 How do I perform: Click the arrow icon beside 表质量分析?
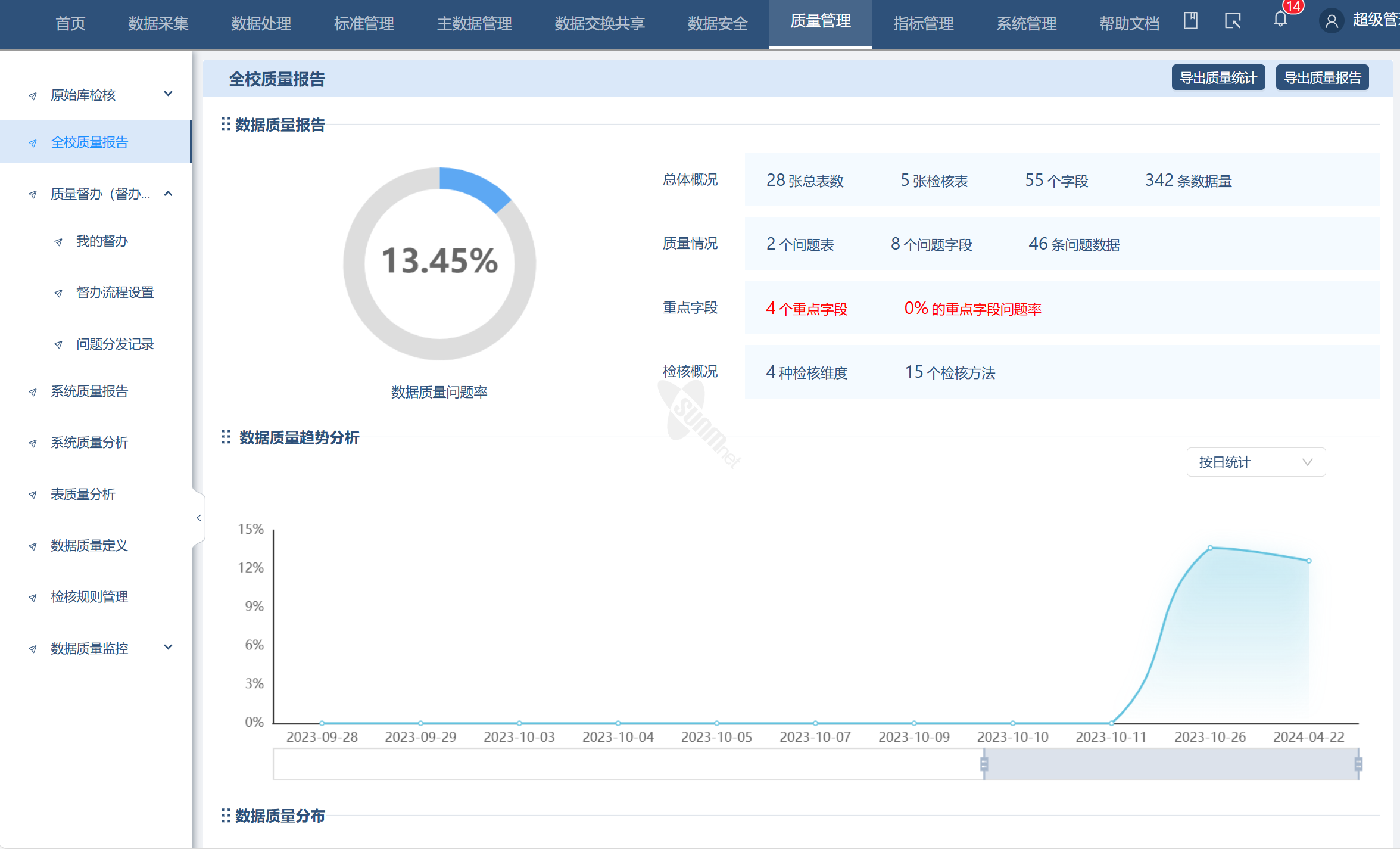click(x=33, y=495)
